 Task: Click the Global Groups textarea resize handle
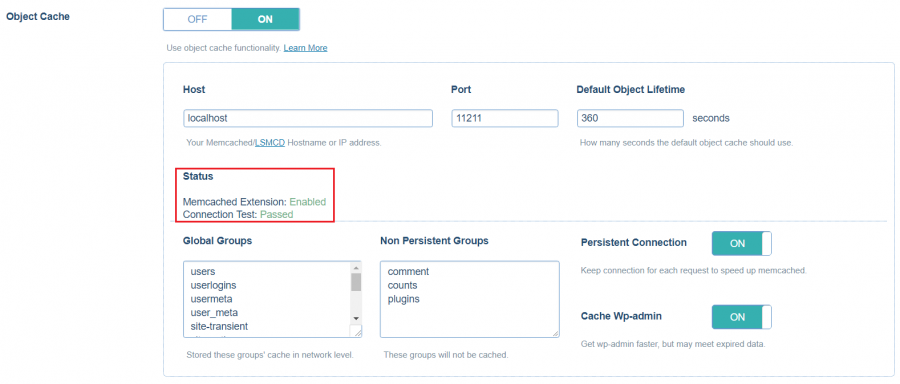click(356, 332)
